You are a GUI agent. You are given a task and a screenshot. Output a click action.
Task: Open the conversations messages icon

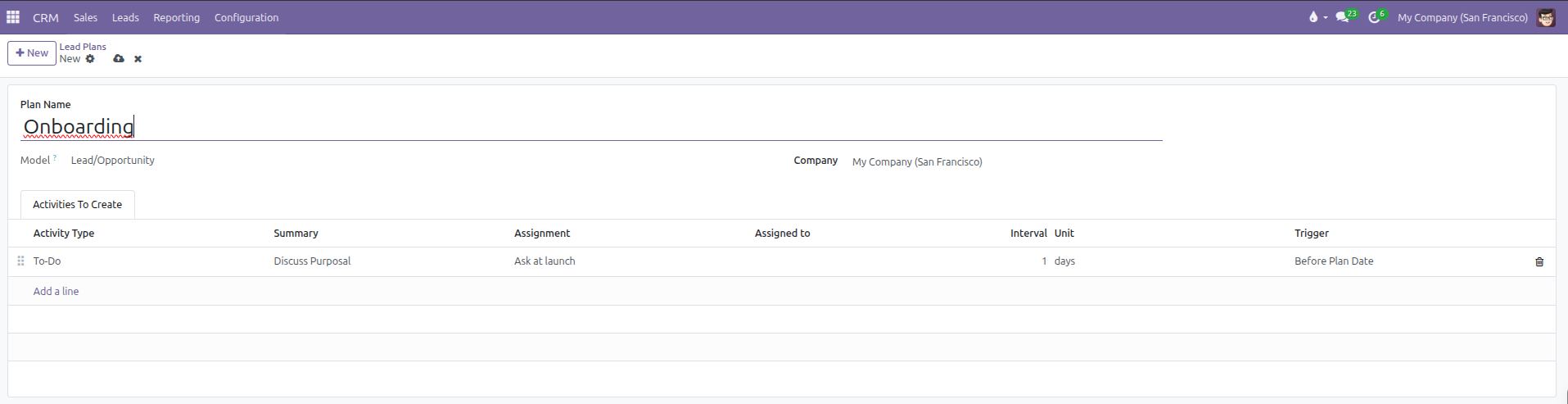[x=1343, y=17]
